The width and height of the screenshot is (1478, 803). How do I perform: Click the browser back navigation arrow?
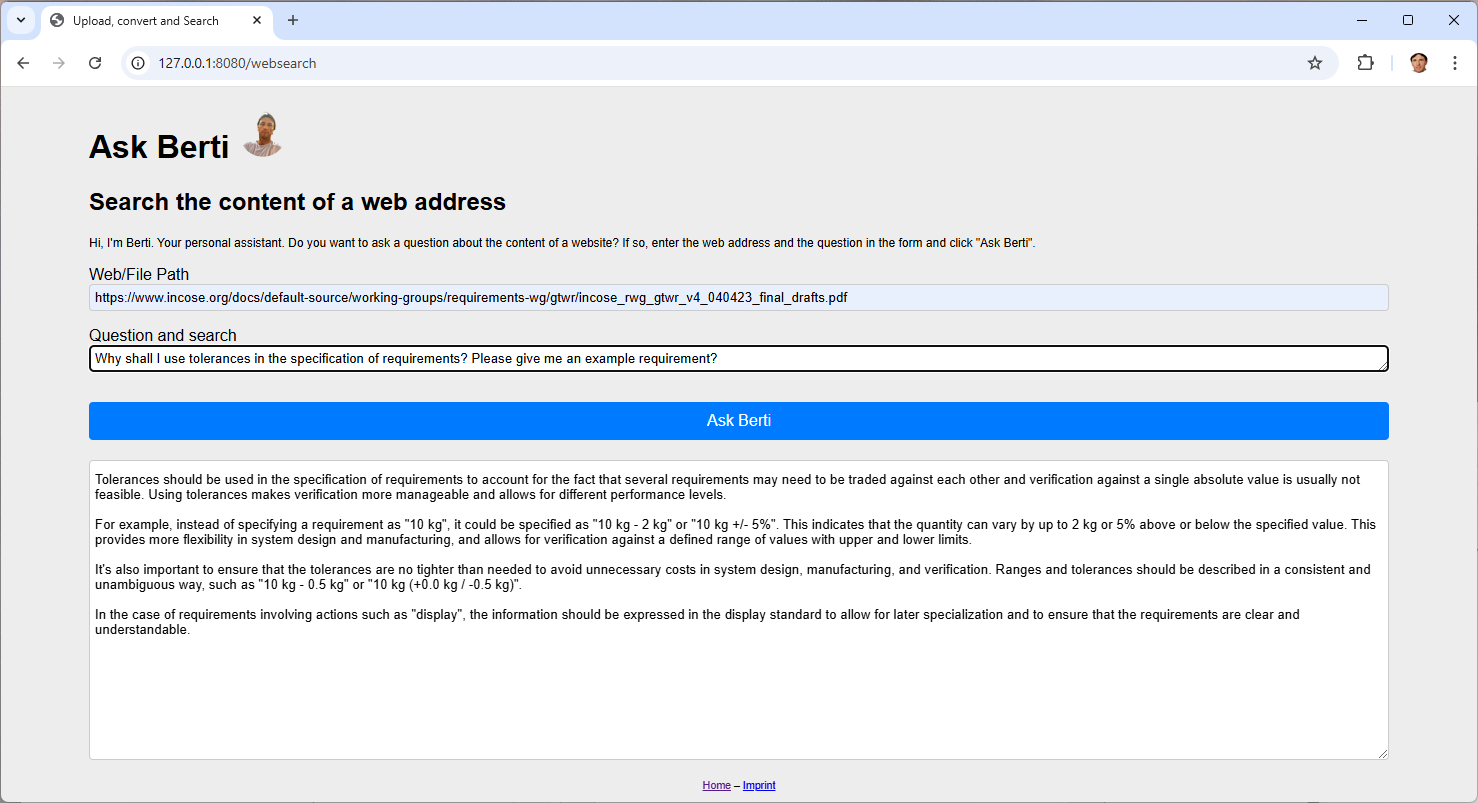coord(23,62)
